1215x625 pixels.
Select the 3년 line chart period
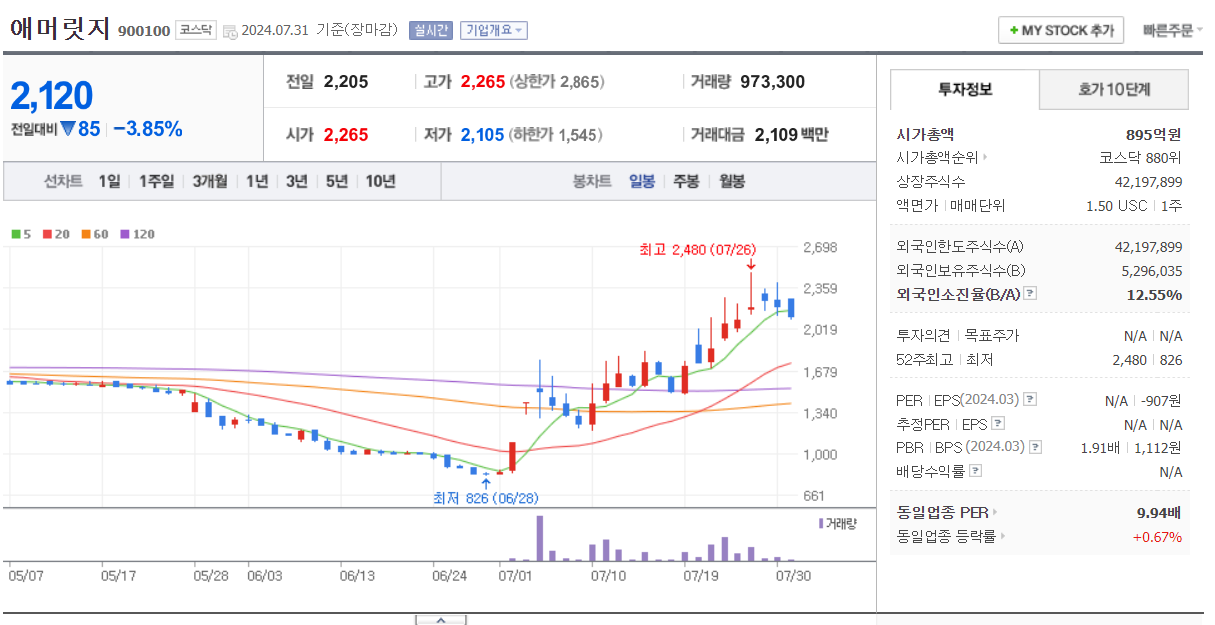click(x=297, y=181)
